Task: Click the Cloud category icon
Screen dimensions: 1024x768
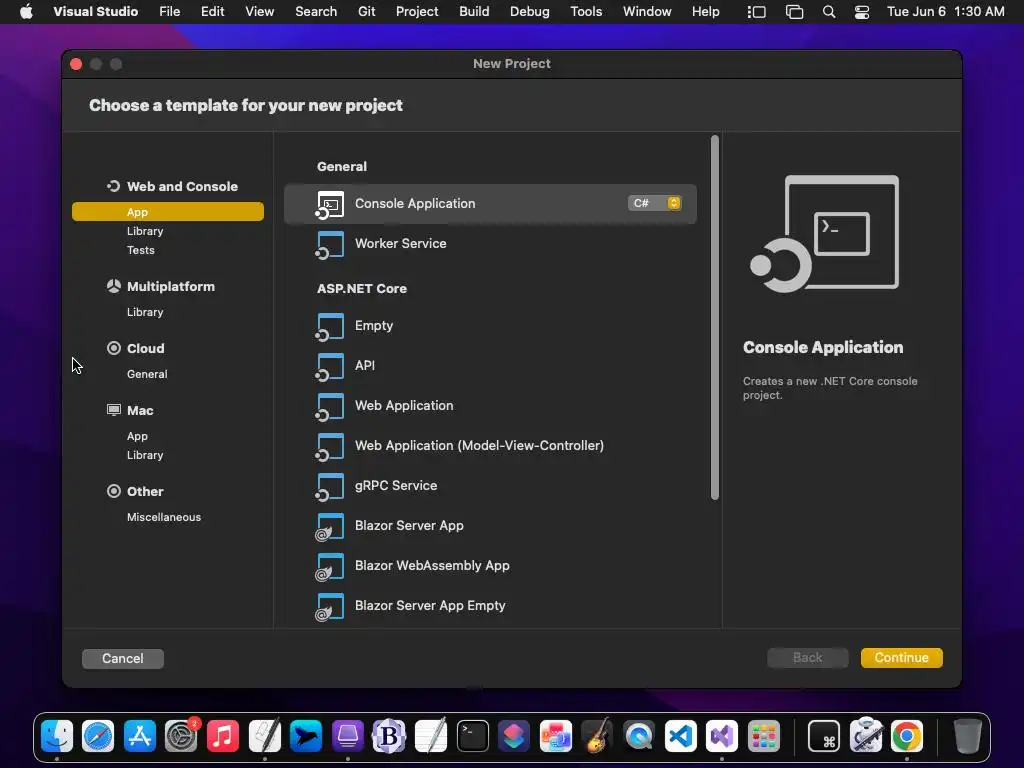Action: pyautogui.click(x=114, y=348)
